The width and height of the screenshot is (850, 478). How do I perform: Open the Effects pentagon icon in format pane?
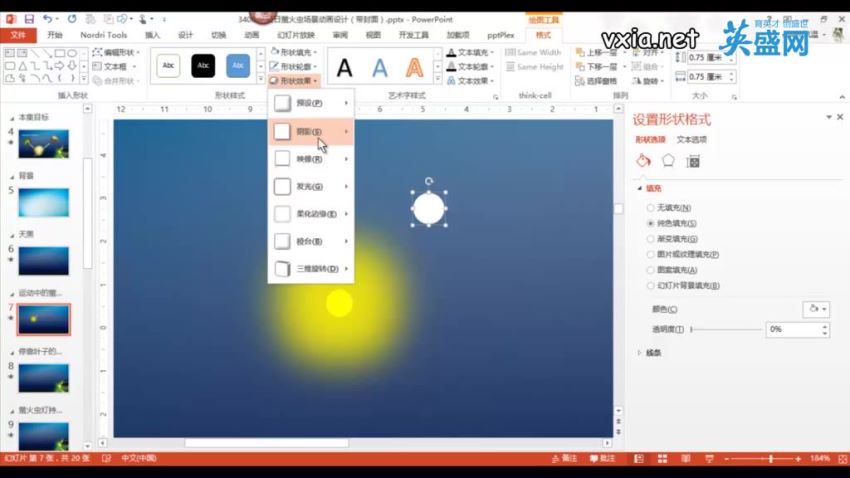point(668,161)
